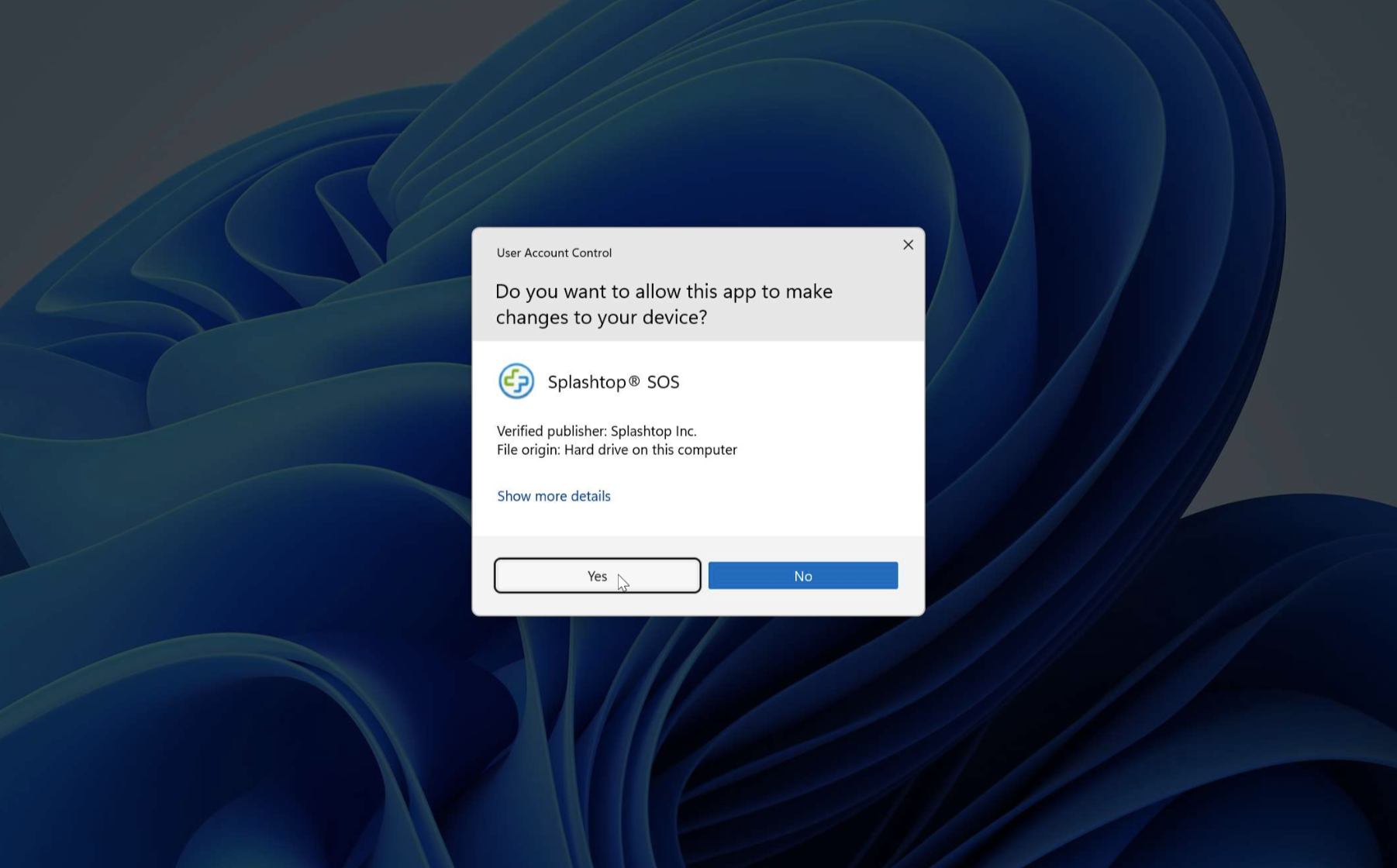Approve the Splashtop SOS elevation request
This screenshot has width=1397, height=868.
597,575
